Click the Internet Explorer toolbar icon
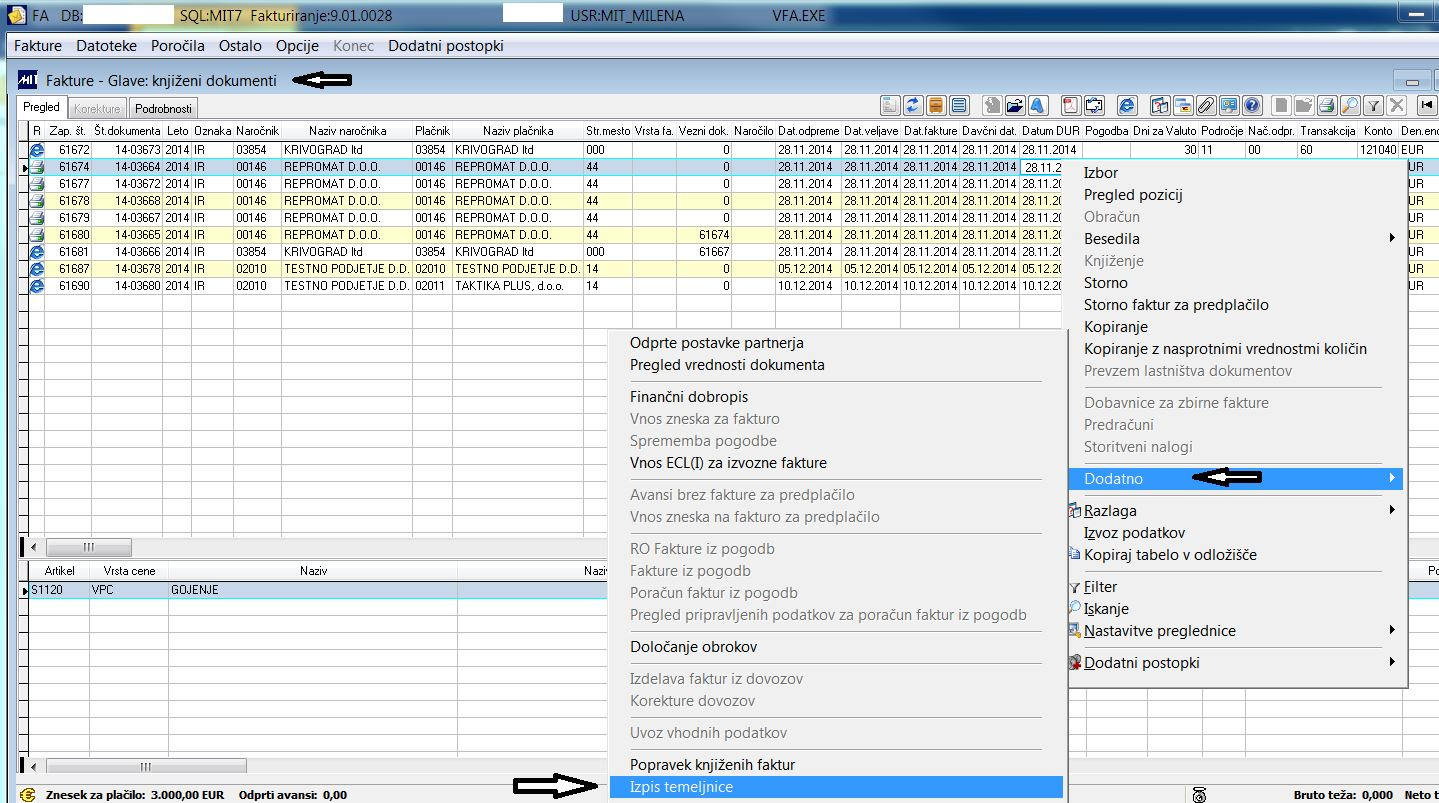This screenshot has height=803, width=1439. 1127,106
